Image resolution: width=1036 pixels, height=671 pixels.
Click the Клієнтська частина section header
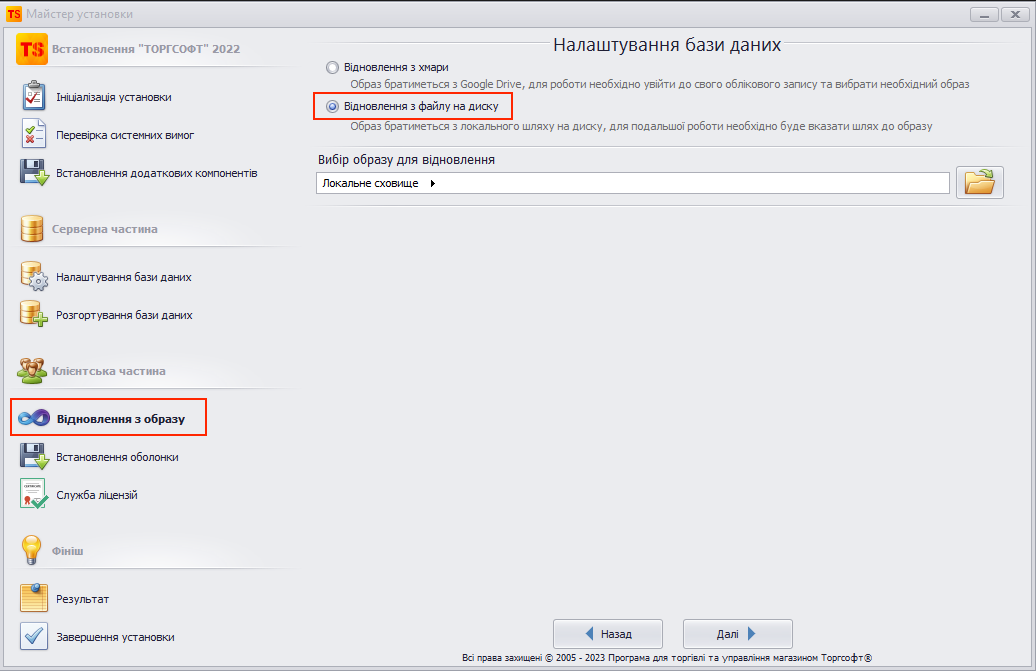click(x=108, y=371)
